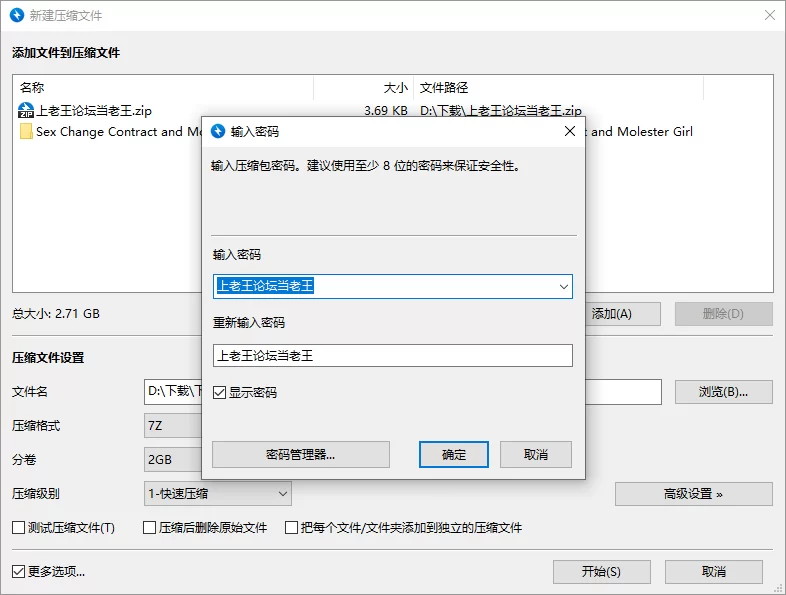786x595 pixels.
Task: Check 把每个文件/文件夹添加到独立的压缩文件
Action: tap(291, 527)
